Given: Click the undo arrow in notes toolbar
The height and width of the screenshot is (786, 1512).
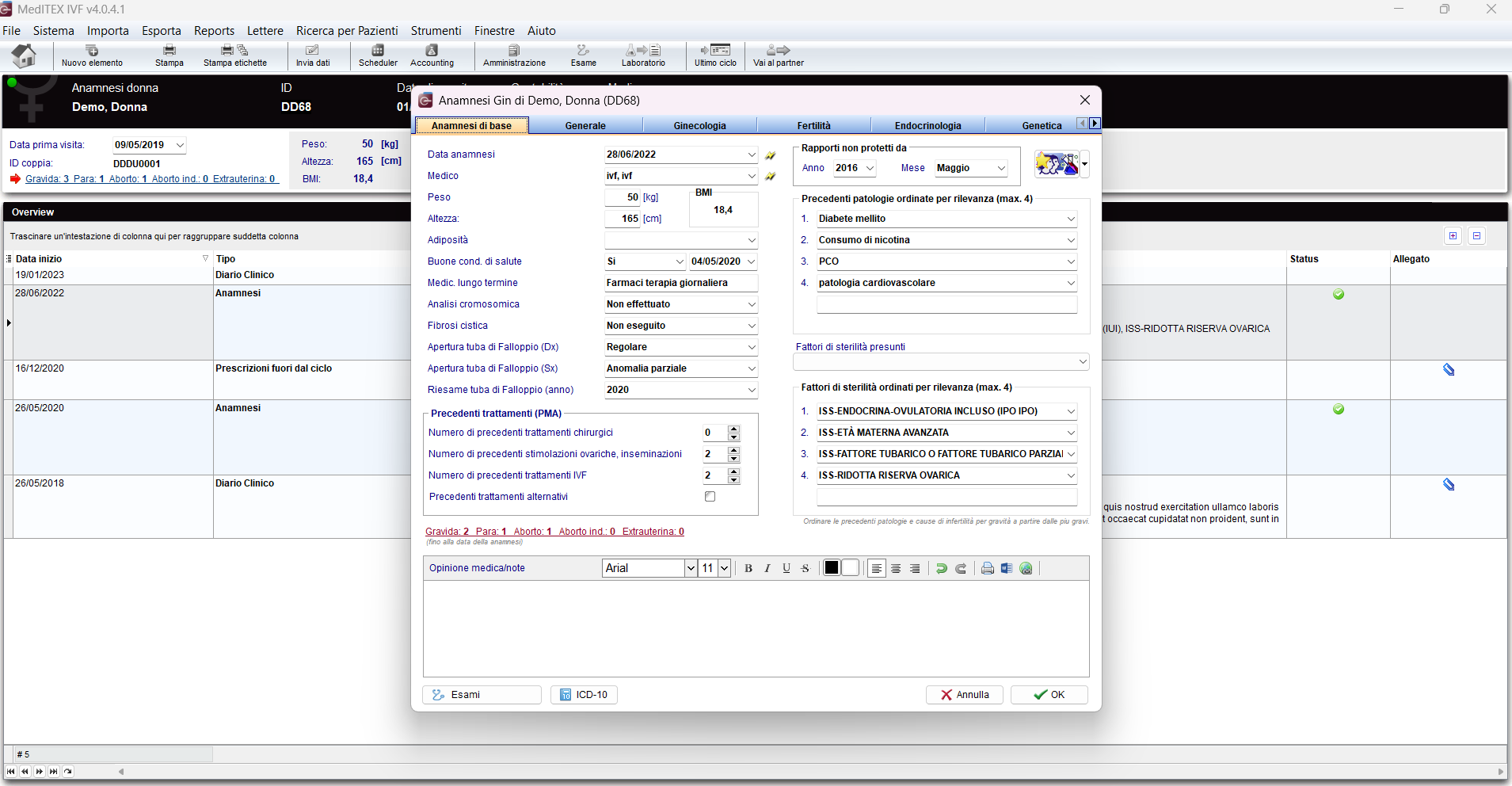Looking at the screenshot, I should (941, 568).
